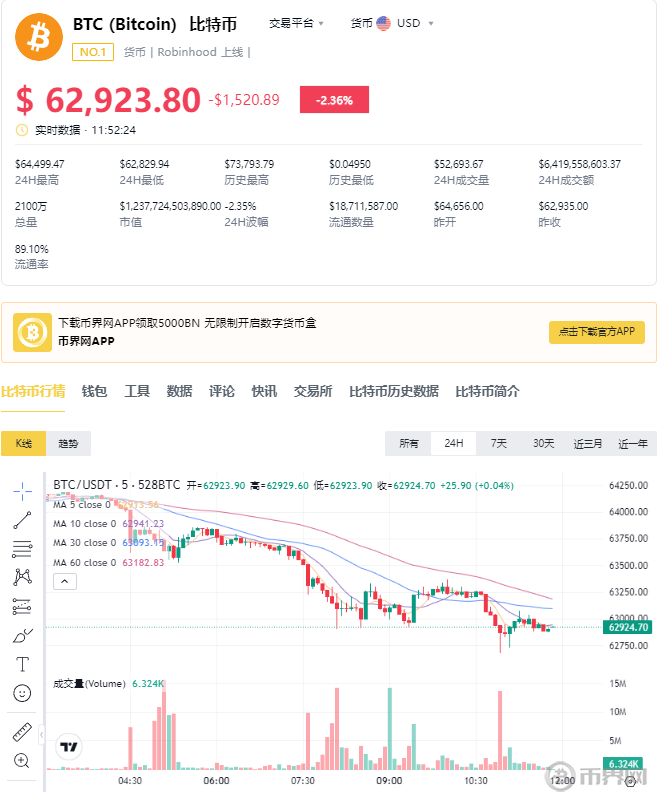Viewport: 658px width, 804px height.
Task: Open the 交易平台 dropdown
Action: point(297,22)
